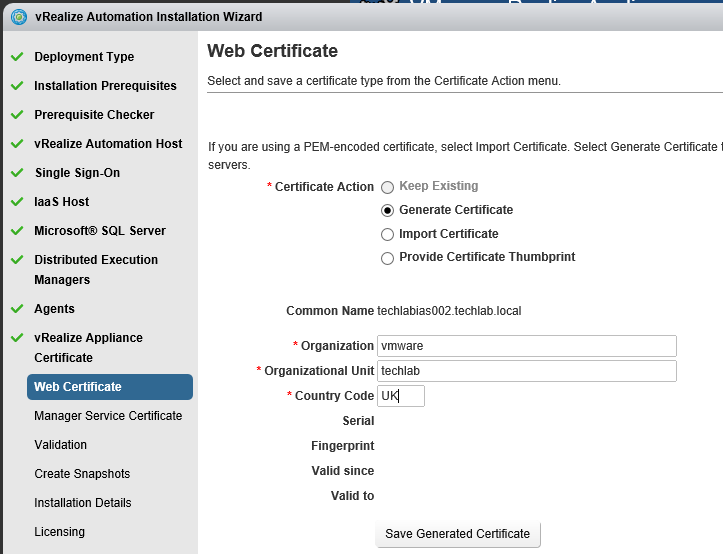
Task: Click the Country Code field with UK
Action: pyautogui.click(x=401, y=396)
